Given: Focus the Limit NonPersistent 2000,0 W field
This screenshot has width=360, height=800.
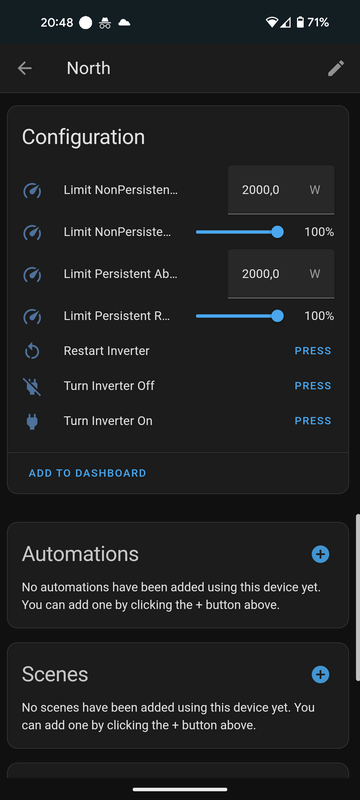Looking at the screenshot, I should point(281,190).
